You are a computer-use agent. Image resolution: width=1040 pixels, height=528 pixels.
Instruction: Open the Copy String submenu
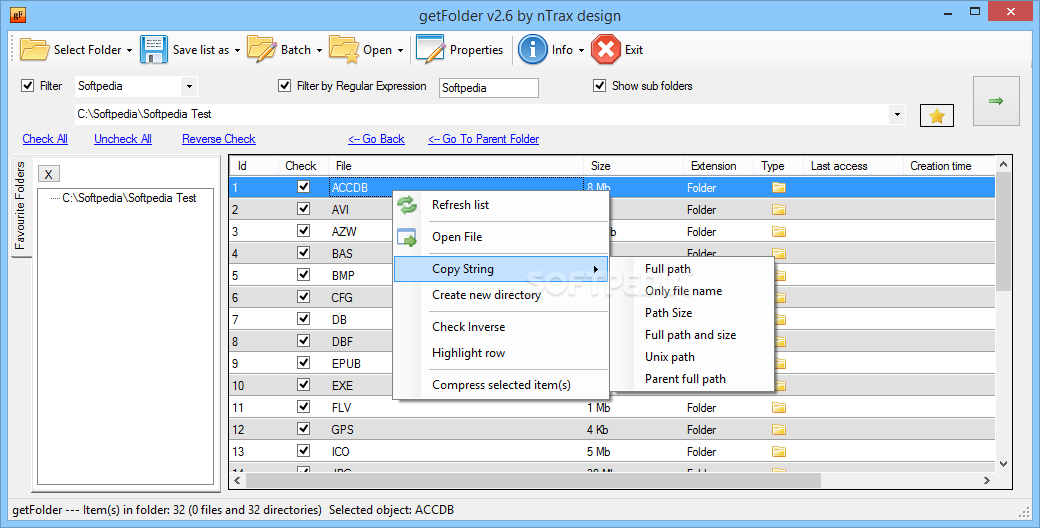pos(501,269)
